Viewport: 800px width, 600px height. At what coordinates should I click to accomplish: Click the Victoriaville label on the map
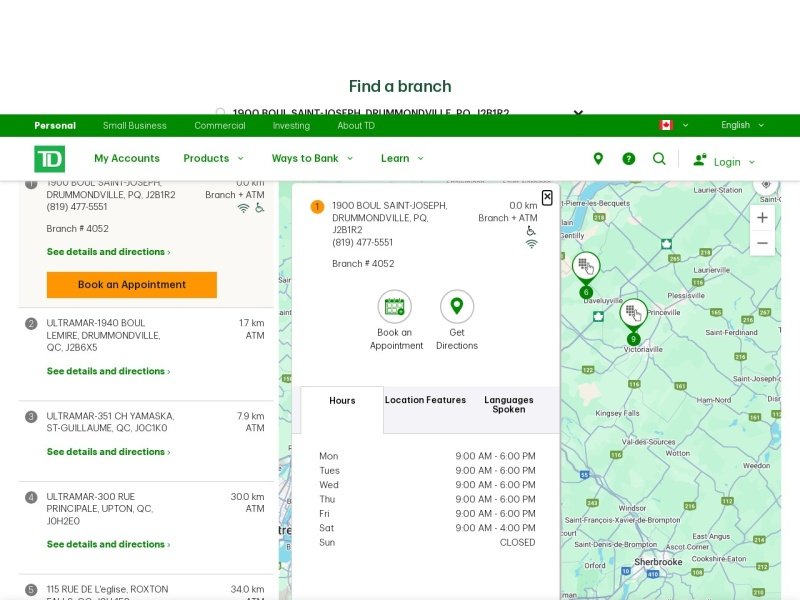[643, 349]
